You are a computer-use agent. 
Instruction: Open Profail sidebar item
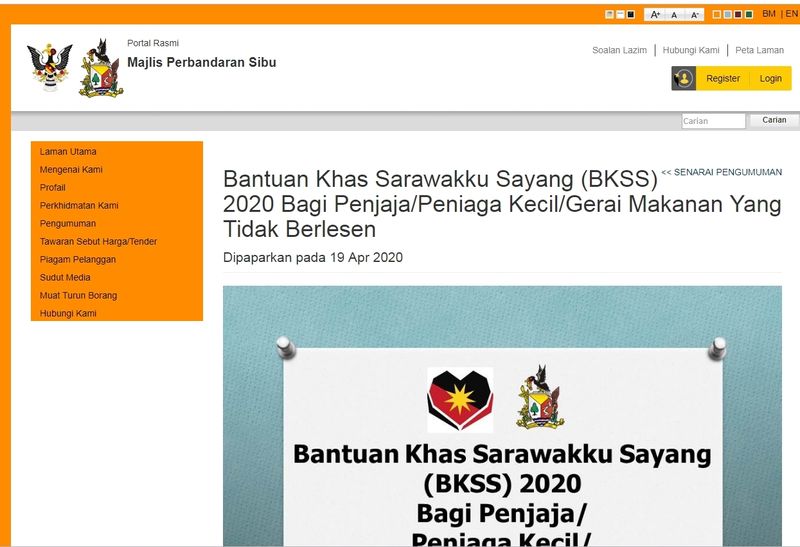[53, 187]
